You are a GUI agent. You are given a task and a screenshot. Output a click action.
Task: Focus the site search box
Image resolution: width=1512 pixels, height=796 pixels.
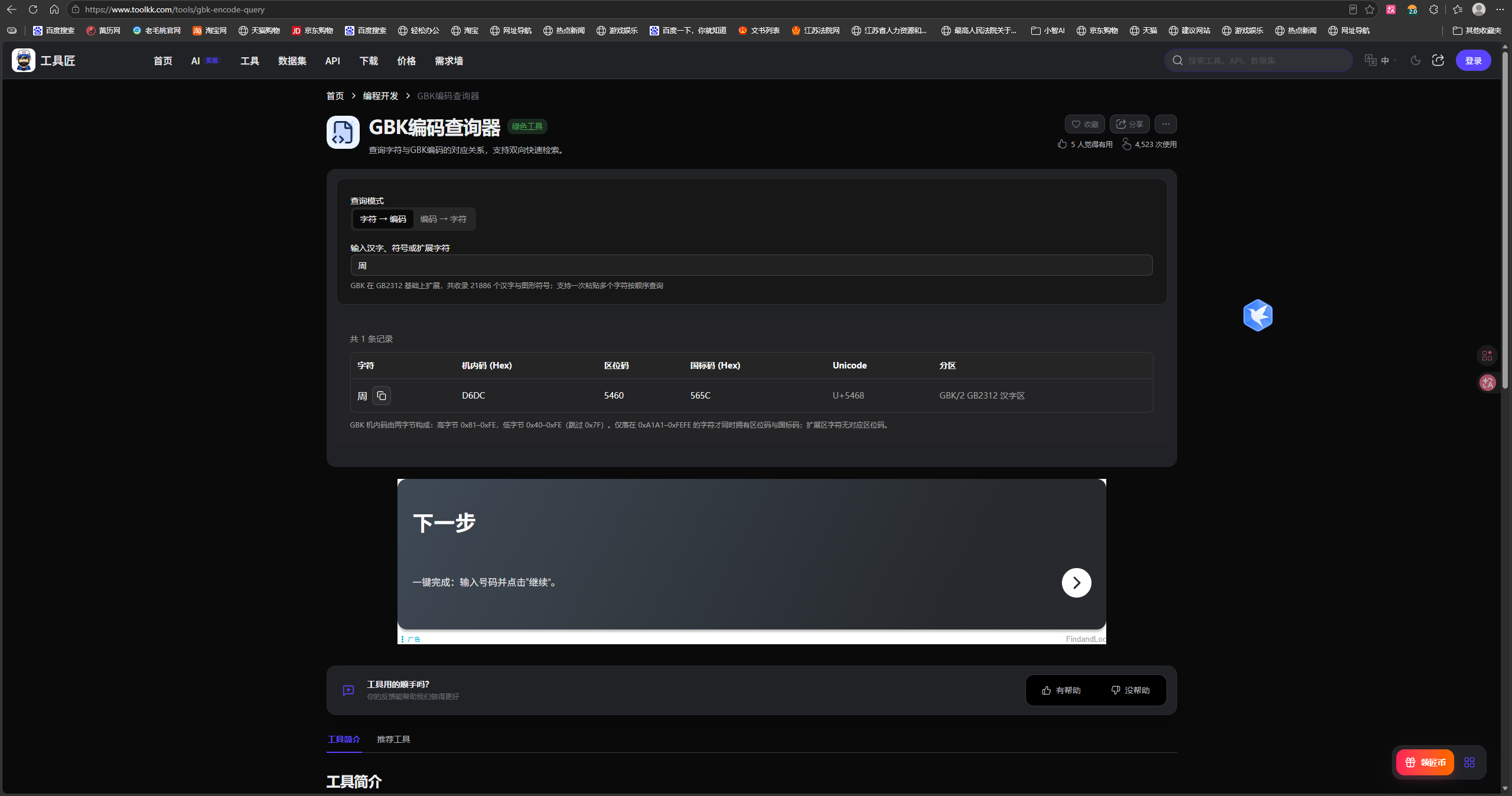1259,60
